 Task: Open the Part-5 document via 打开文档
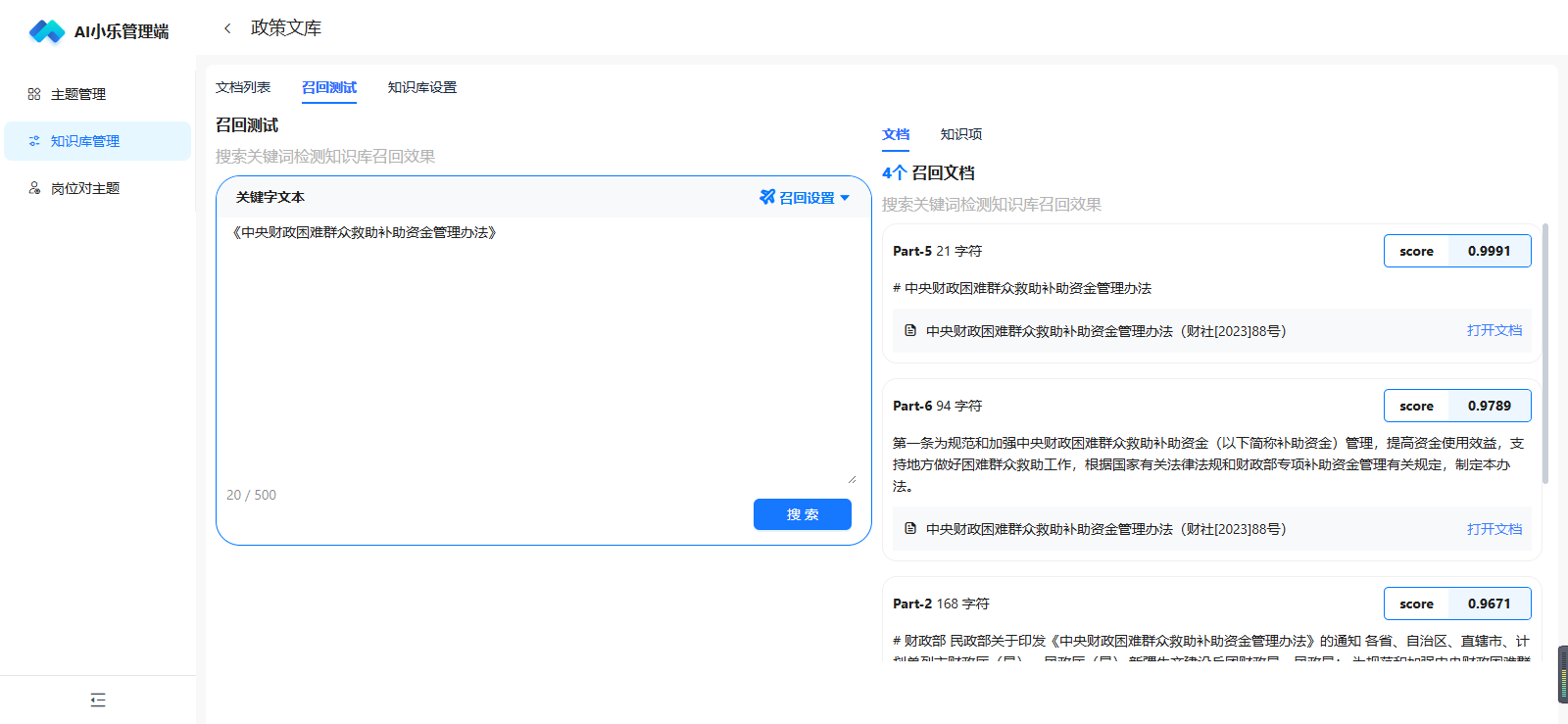click(x=1494, y=331)
